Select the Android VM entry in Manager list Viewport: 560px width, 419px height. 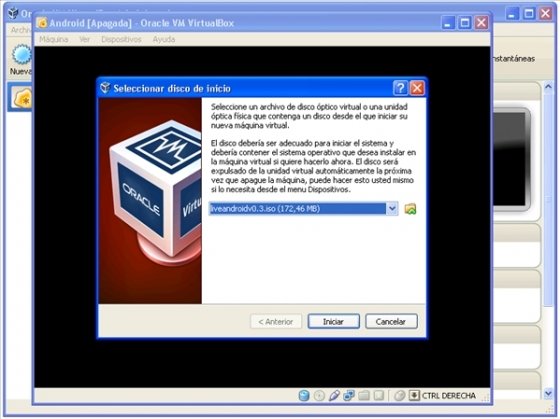(x=20, y=97)
